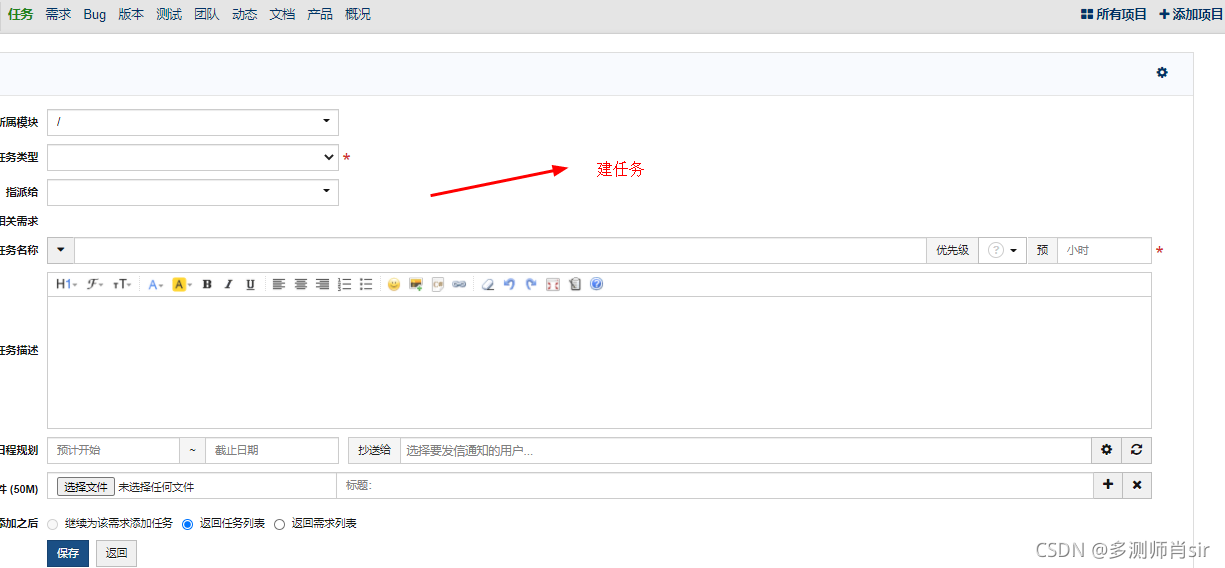Toggle bold formatting

click(x=207, y=285)
